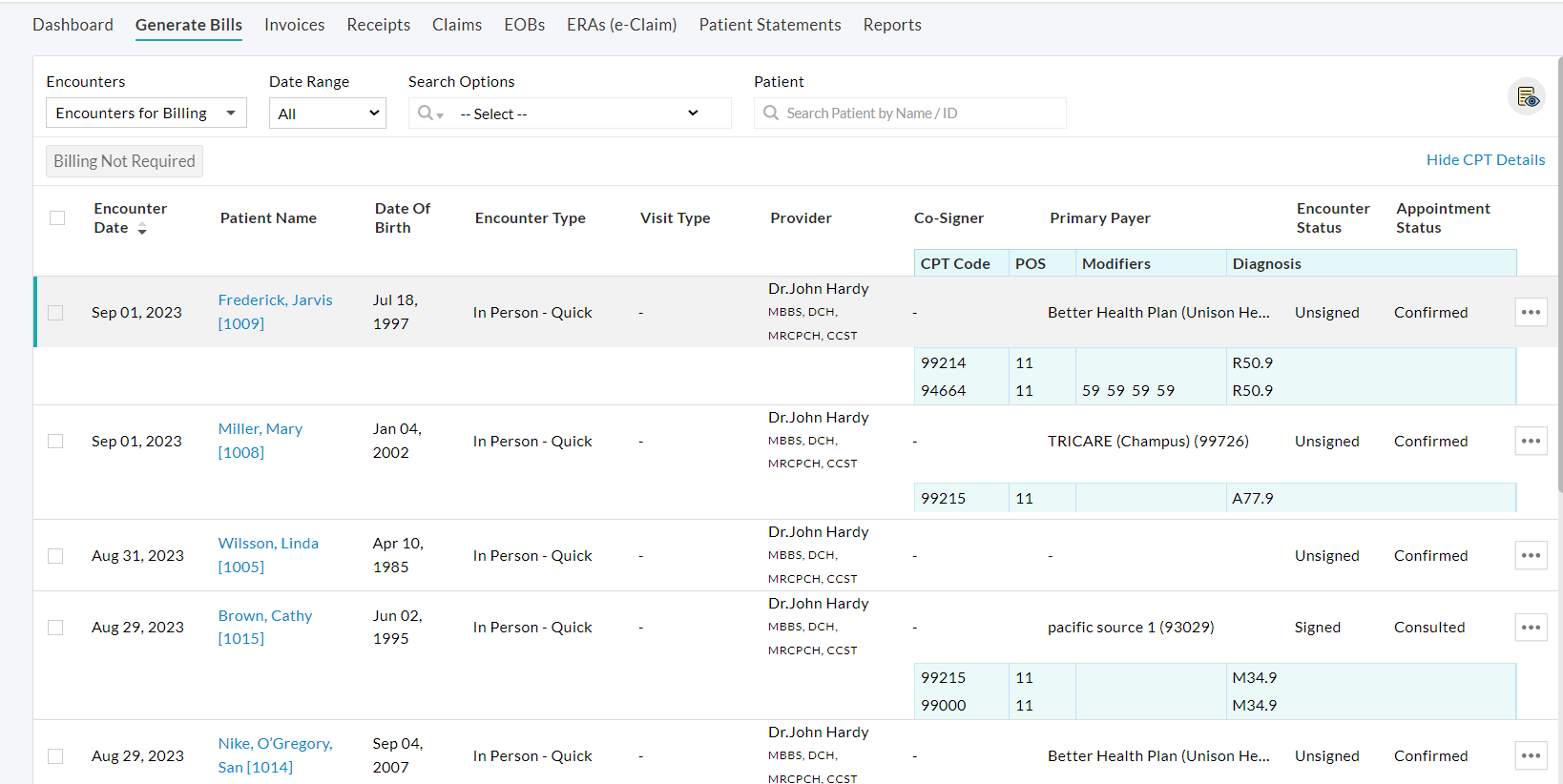The width and height of the screenshot is (1563, 784).
Task: Switch to the Invoices tab
Action: 294,25
